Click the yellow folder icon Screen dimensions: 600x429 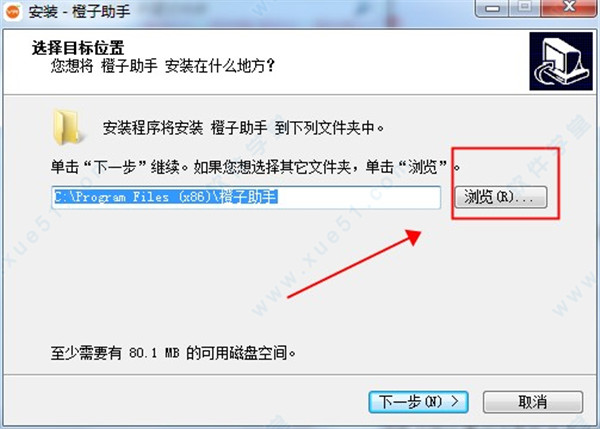coord(66,127)
